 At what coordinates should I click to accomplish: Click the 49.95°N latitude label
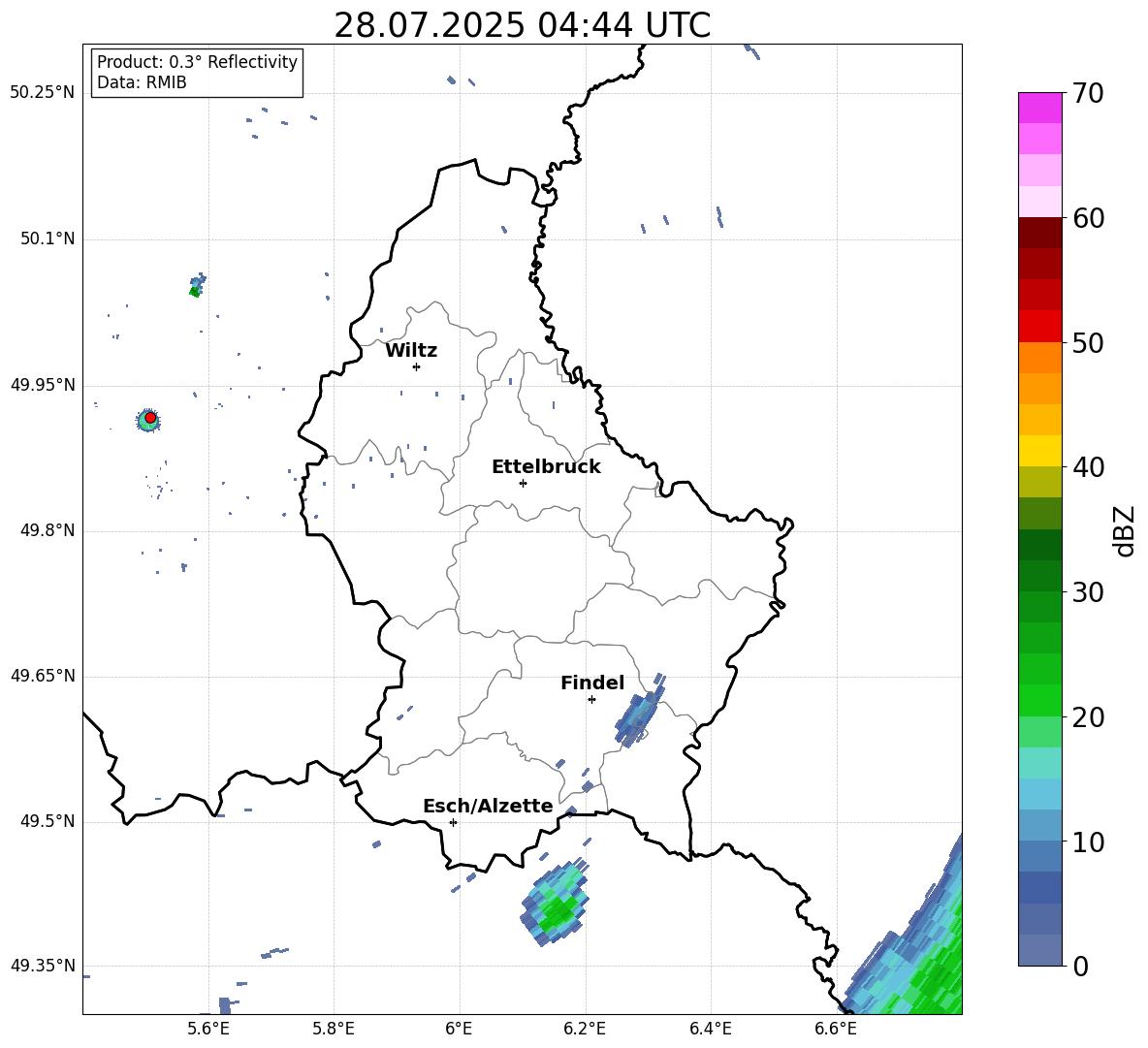[43, 384]
